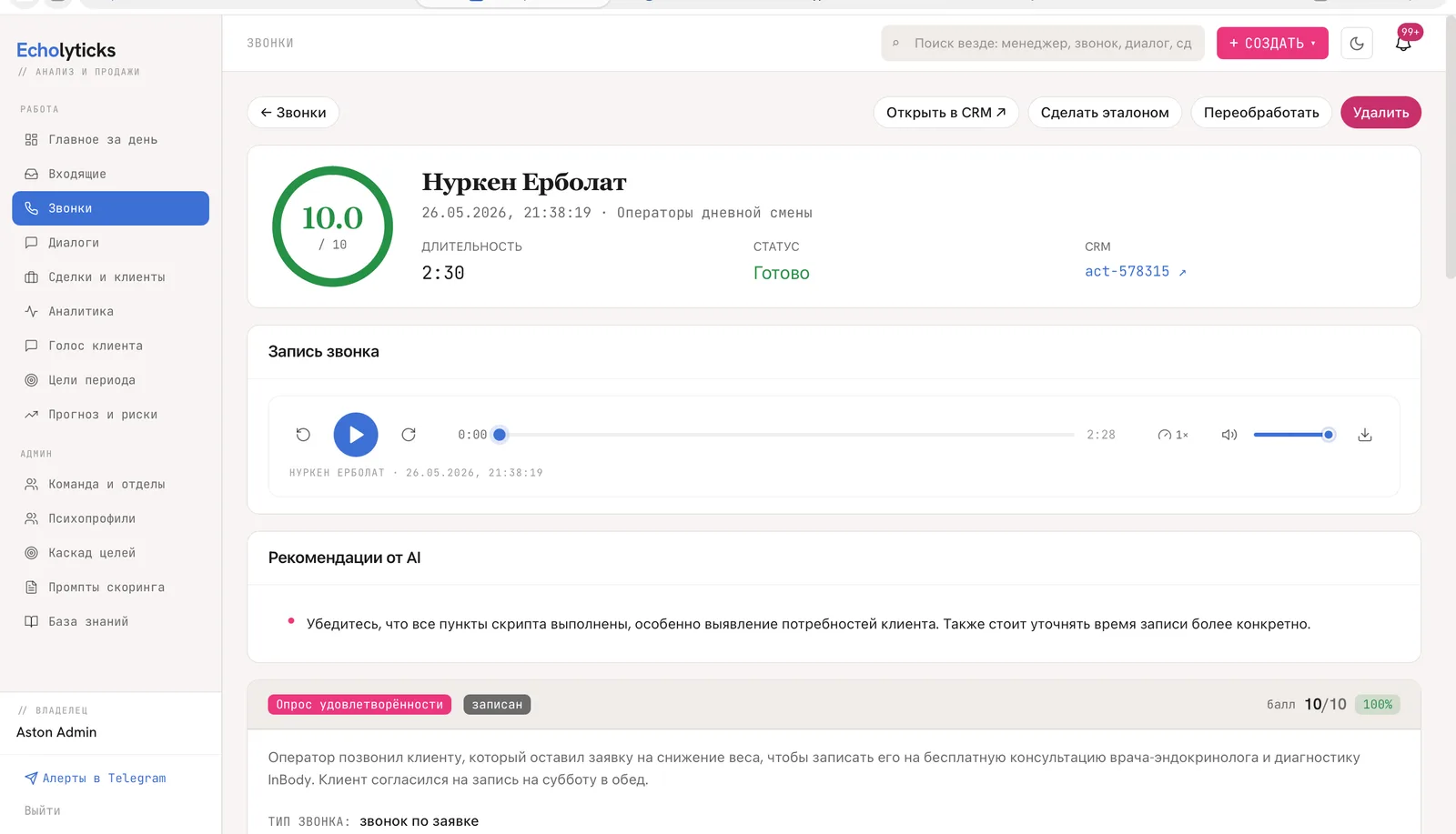The height and width of the screenshot is (834, 1456).
Task: Click the Готово status text
Action: (782, 273)
